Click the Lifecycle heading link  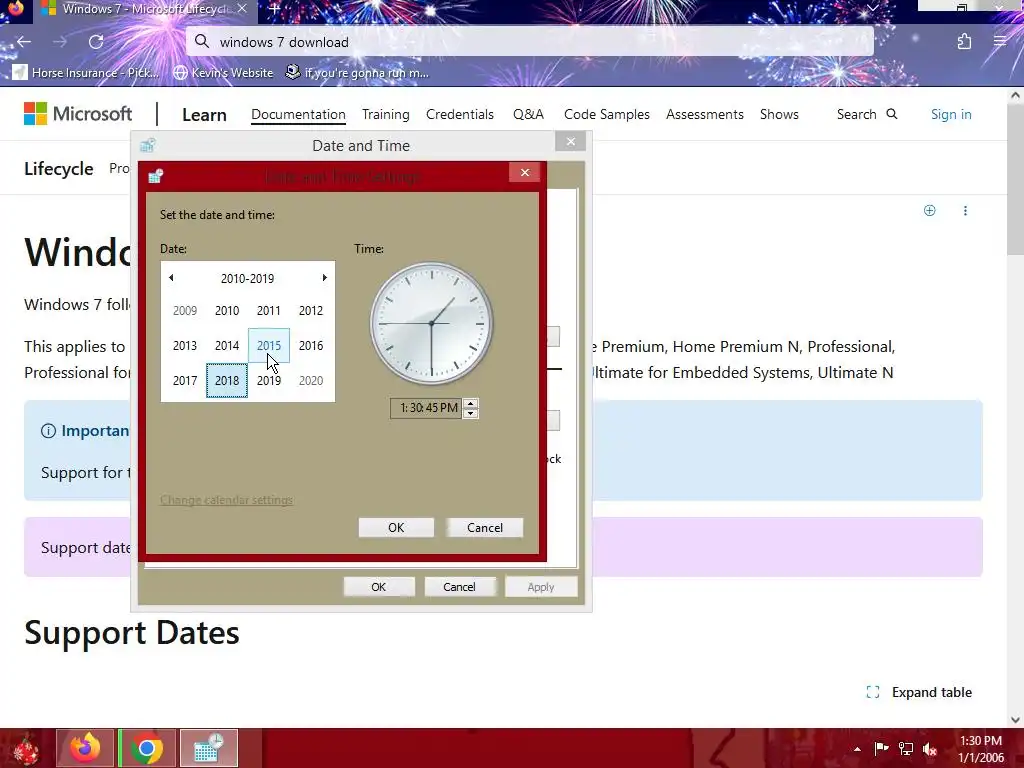click(x=59, y=168)
